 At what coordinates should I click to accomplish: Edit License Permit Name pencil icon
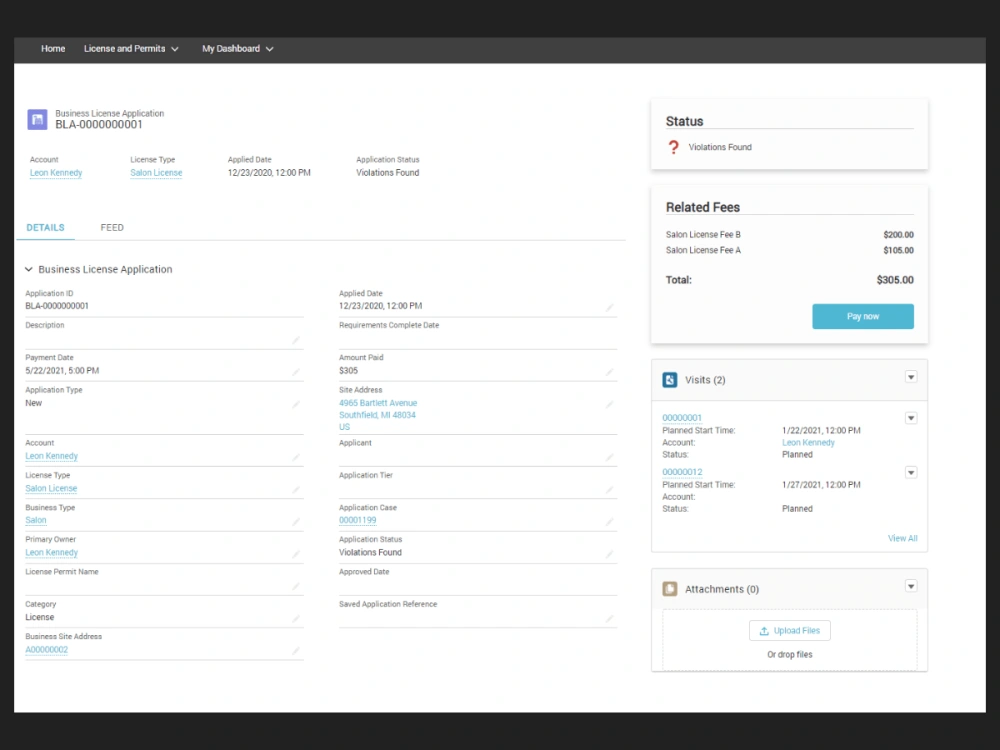click(x=295, y=586)
